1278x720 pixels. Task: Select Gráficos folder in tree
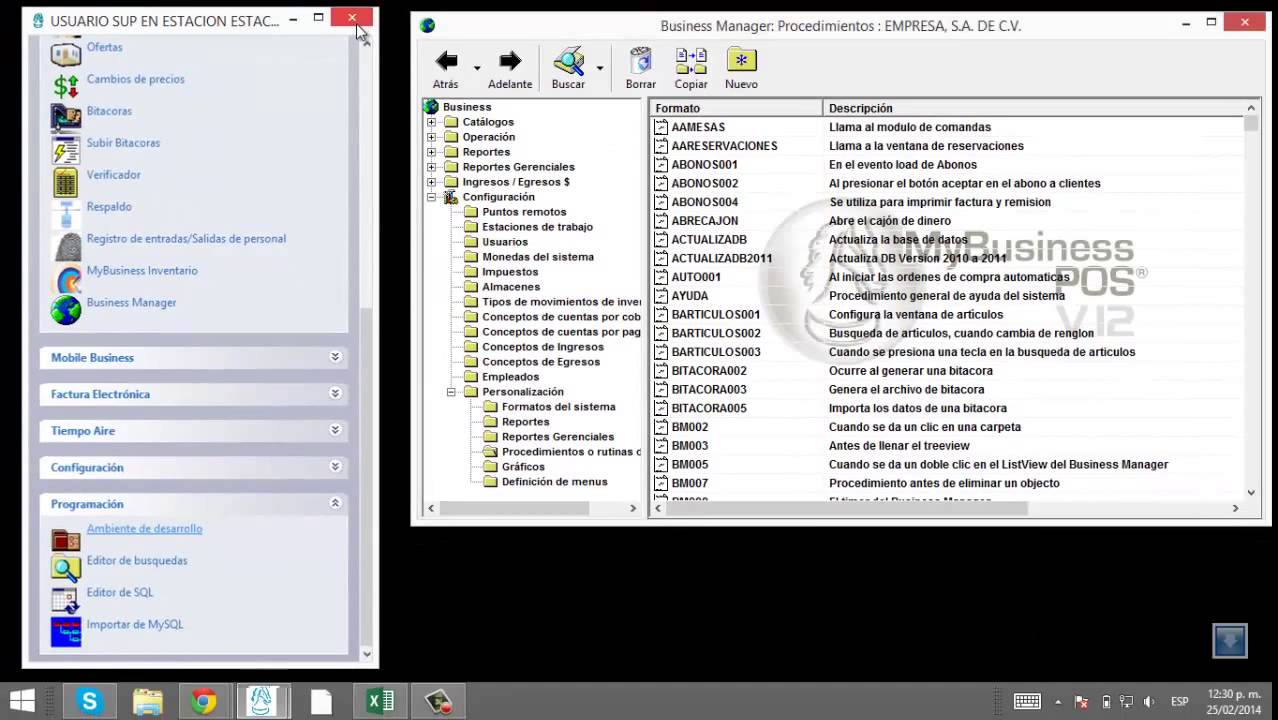click(x=523, y=467)
